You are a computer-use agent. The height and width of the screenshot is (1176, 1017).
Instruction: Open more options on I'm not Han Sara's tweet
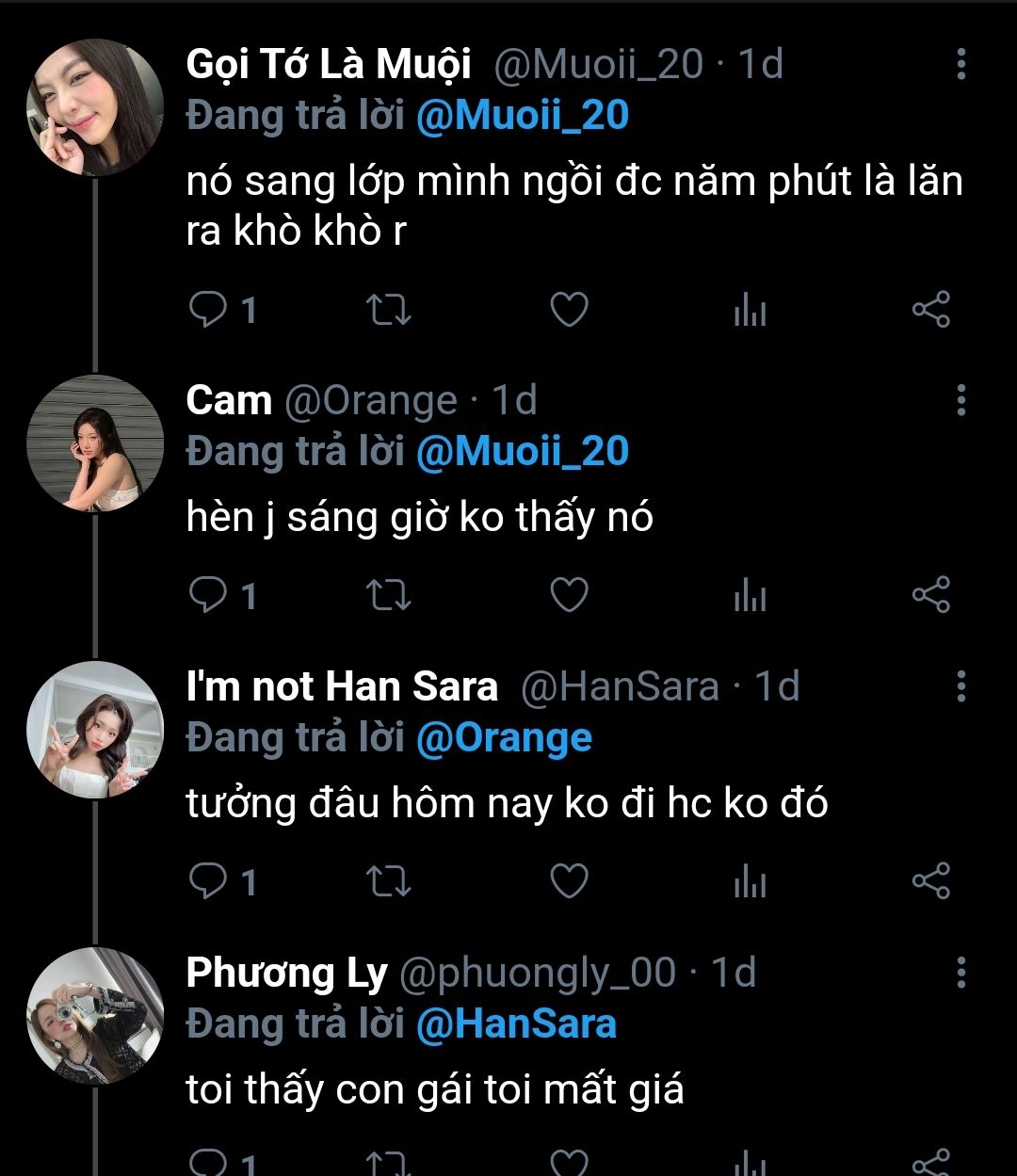coord(960,686)
